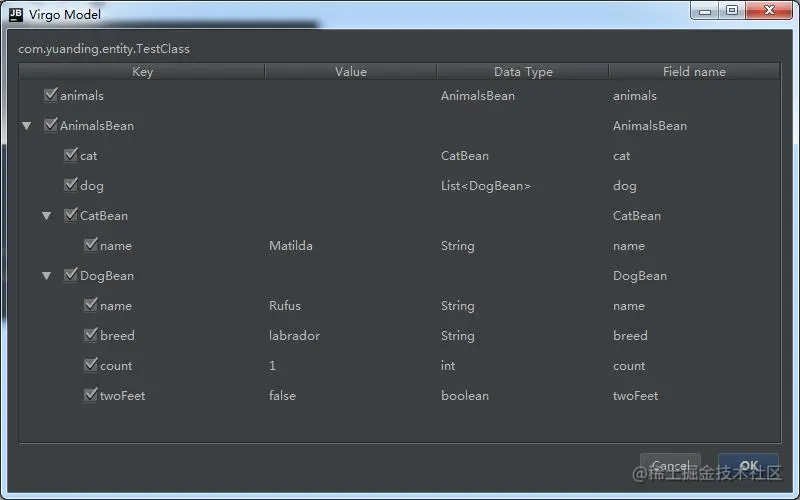The image size is (800, 500).
Task: Disable the CatBean checkbox
Action: click(x=71, y=215)
